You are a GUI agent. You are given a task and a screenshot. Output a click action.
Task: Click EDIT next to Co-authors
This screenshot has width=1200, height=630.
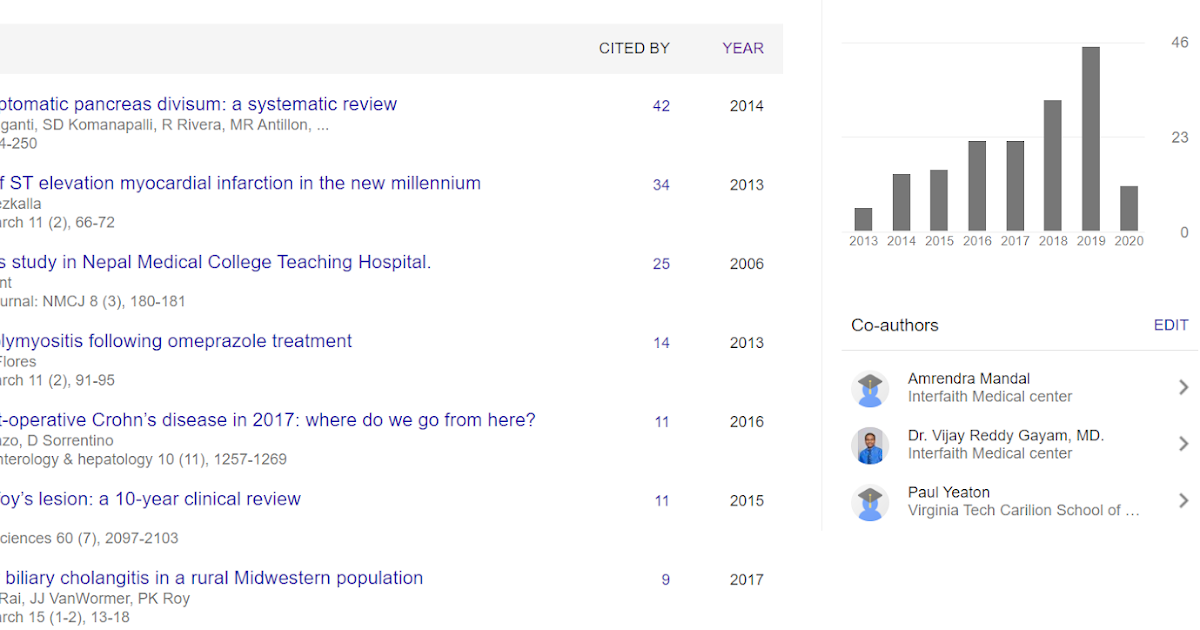[1170, 325]
